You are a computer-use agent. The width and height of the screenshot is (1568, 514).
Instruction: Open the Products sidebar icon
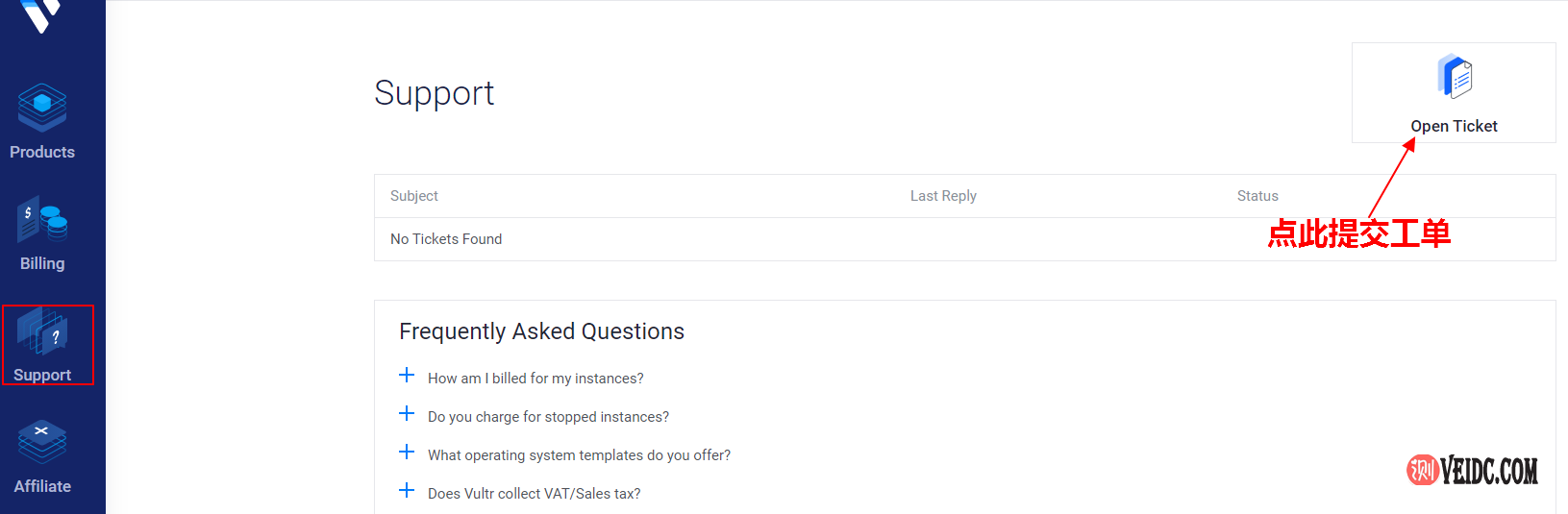coord(42,108)
